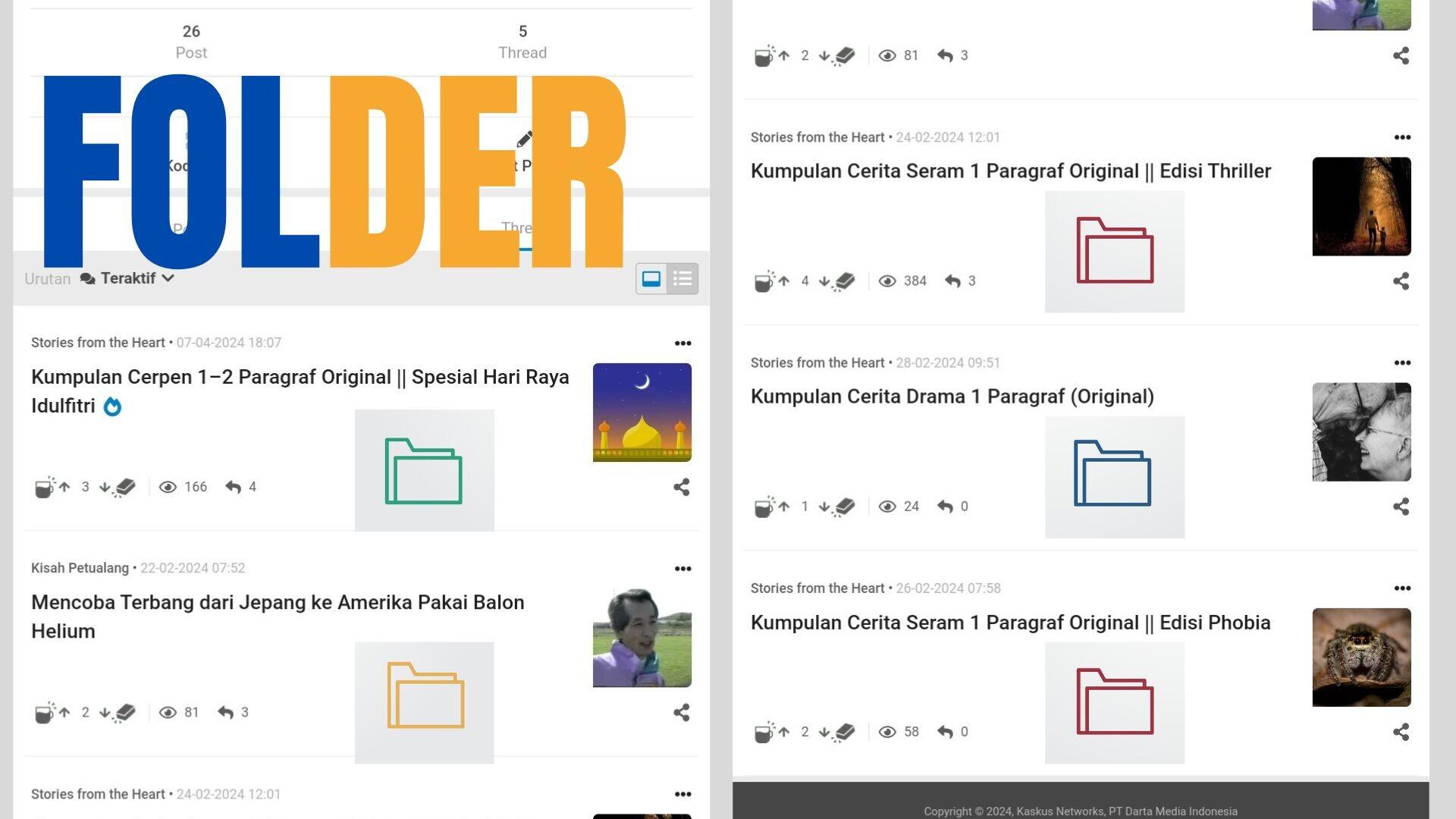Click the reply icon on the Balon Helium thread

(x=225, y=712)
